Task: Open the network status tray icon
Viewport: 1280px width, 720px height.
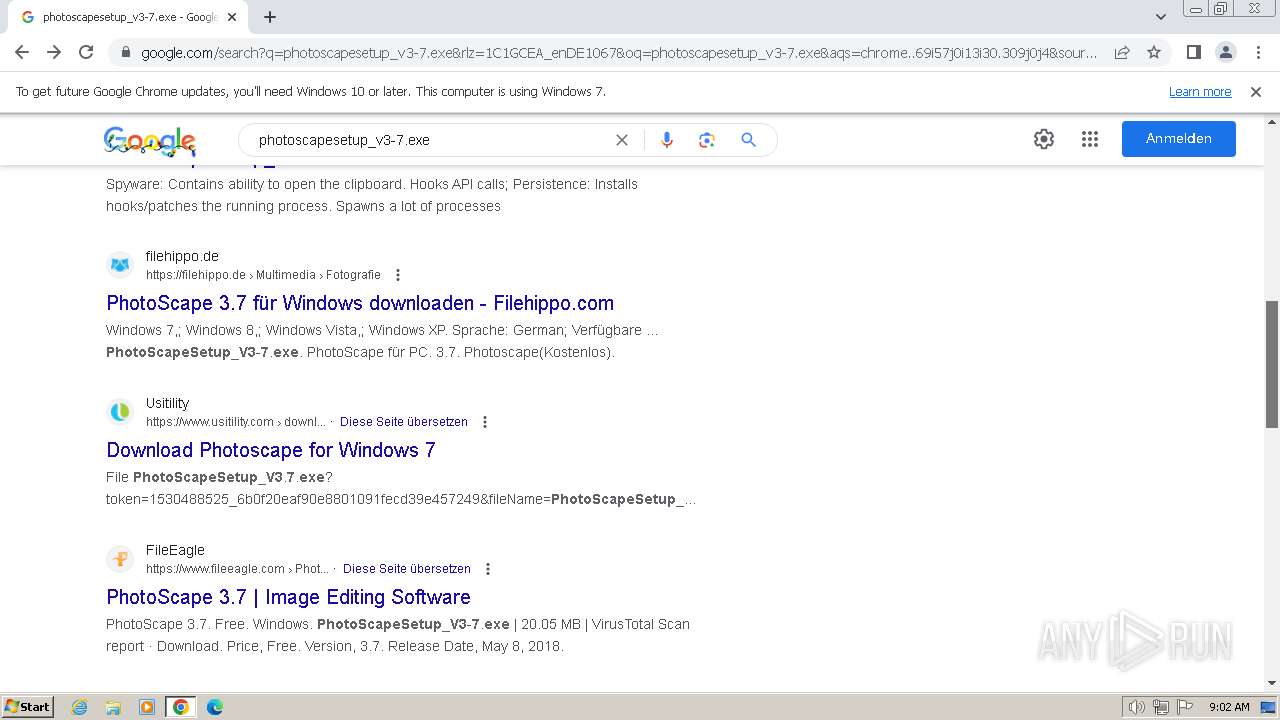Action: tap(1161, 707)
